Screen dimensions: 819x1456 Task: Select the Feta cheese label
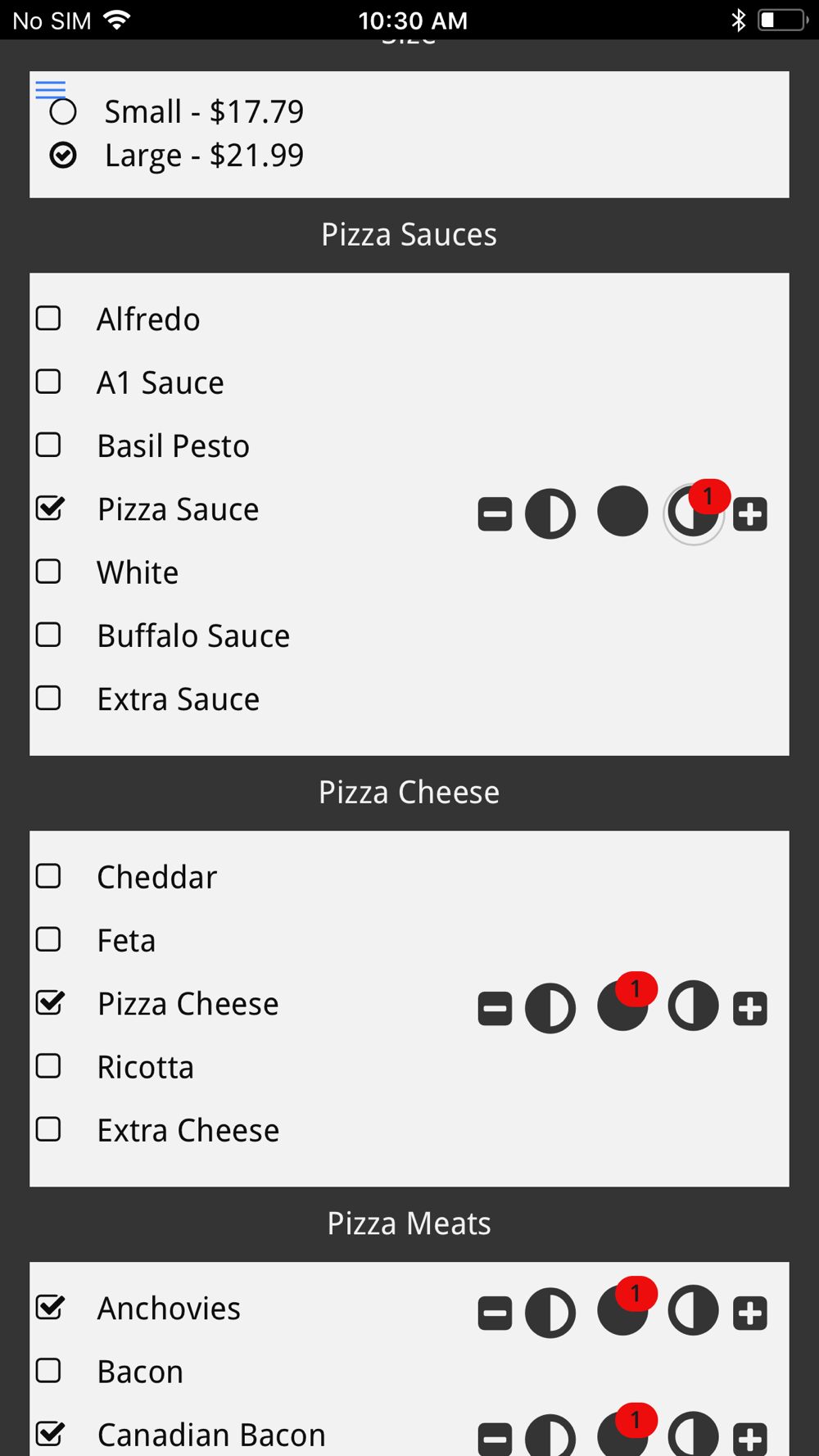click(x=126, y=940)
